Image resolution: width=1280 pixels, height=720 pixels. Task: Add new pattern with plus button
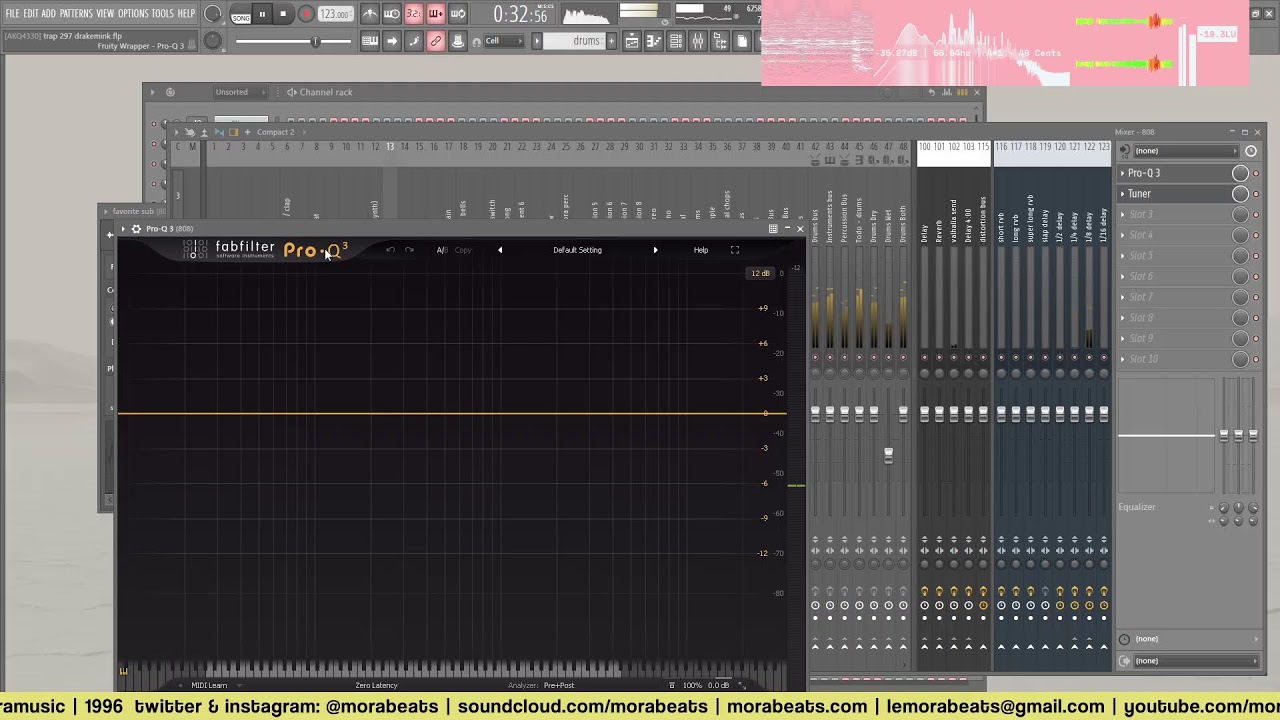(x=611, y=41)
